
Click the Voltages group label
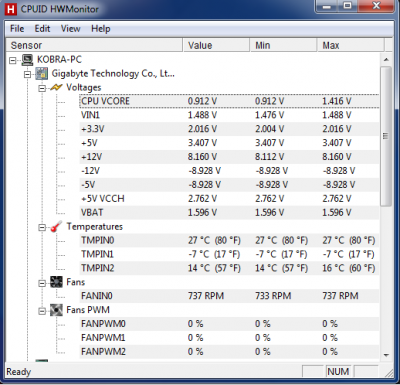pyautogui.click(x=84, y=88)
